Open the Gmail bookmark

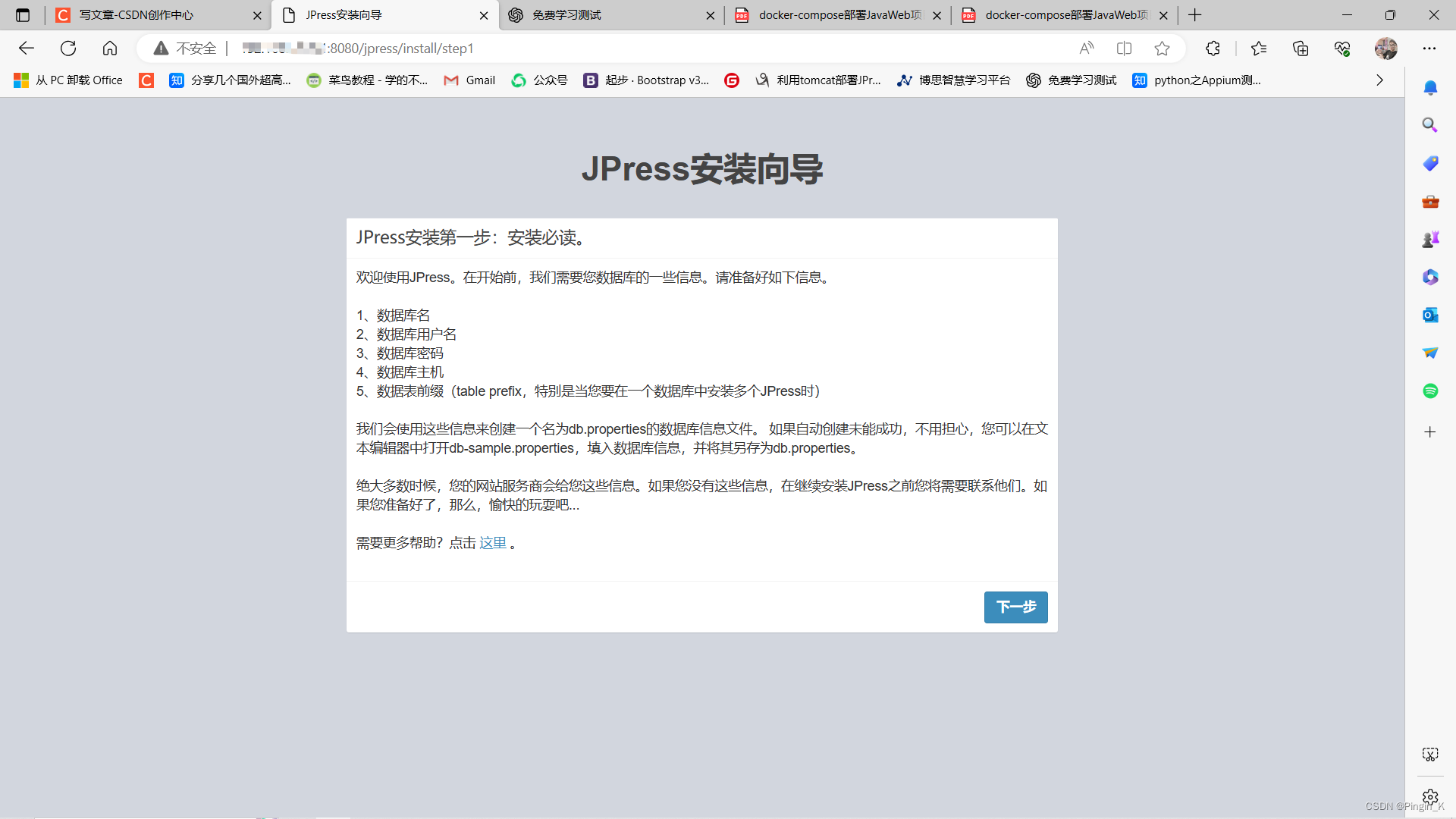[469, 80]
